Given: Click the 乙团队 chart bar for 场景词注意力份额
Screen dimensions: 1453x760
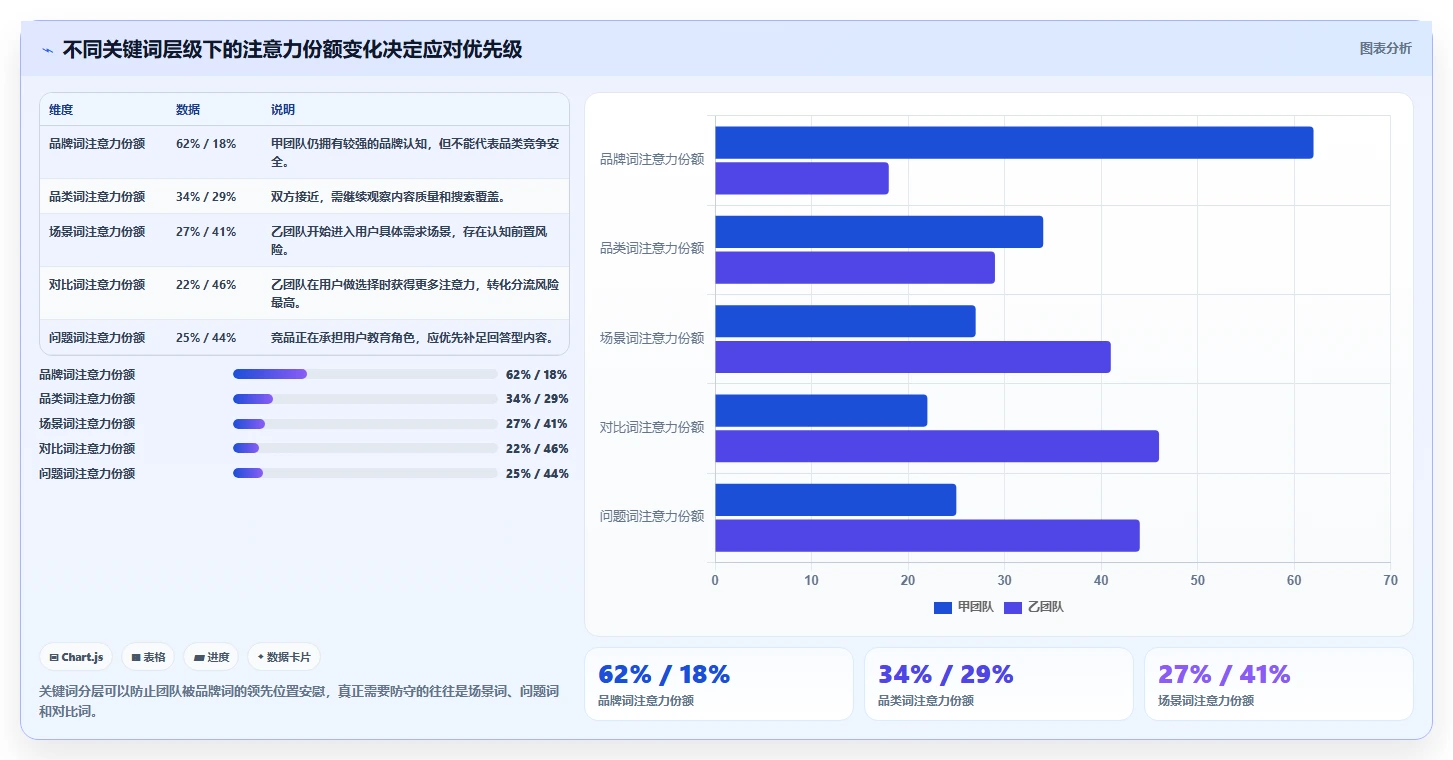Looking at the screenshot, I should 913,357.
